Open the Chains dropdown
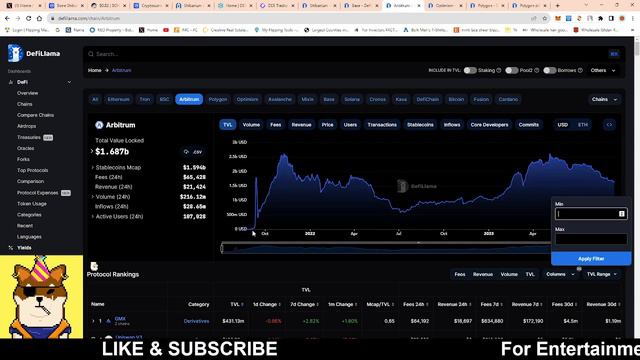This screenshot has height=360, width=640. 604,99
